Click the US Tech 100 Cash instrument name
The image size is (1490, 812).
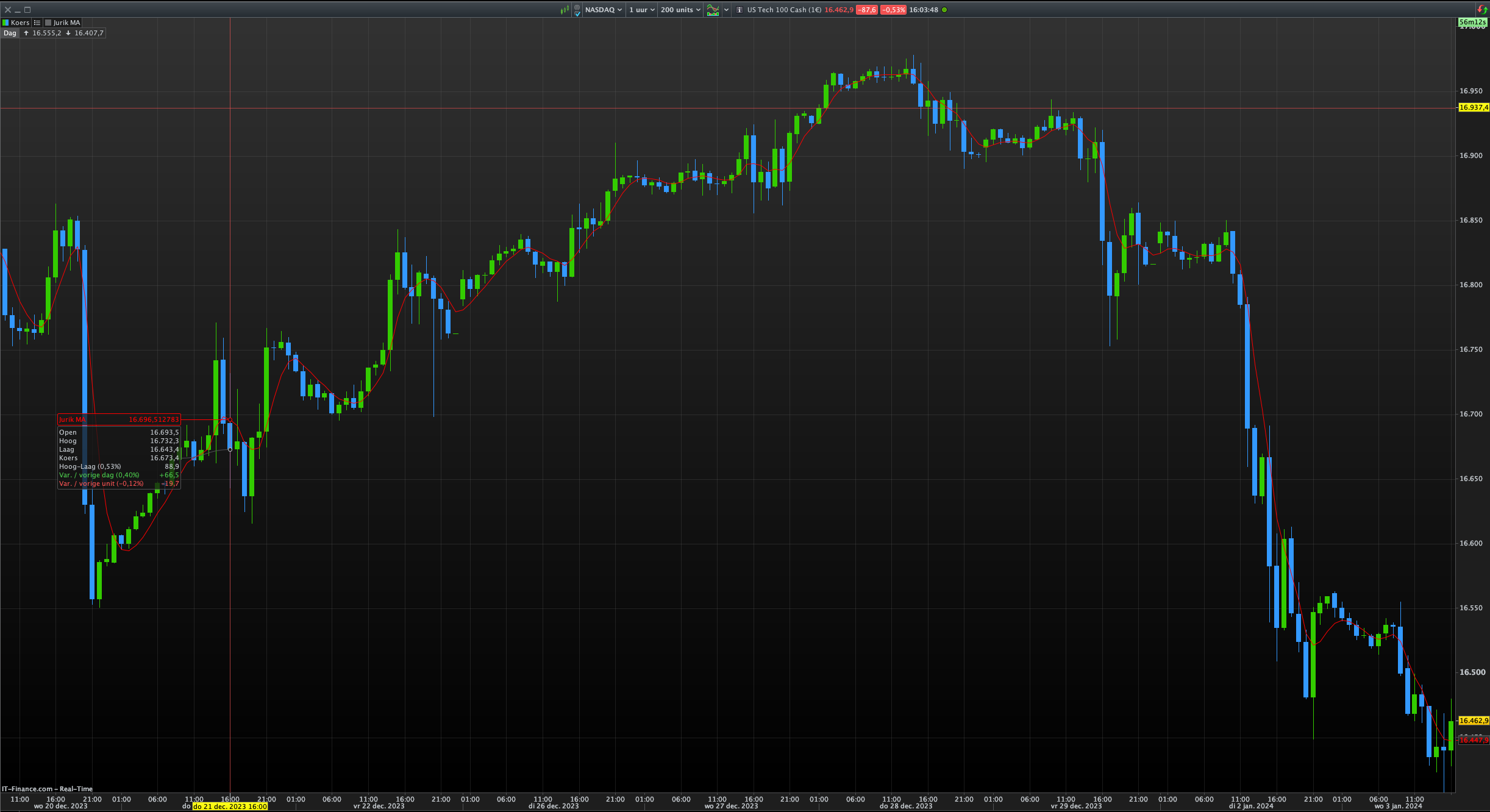point(784,10)
